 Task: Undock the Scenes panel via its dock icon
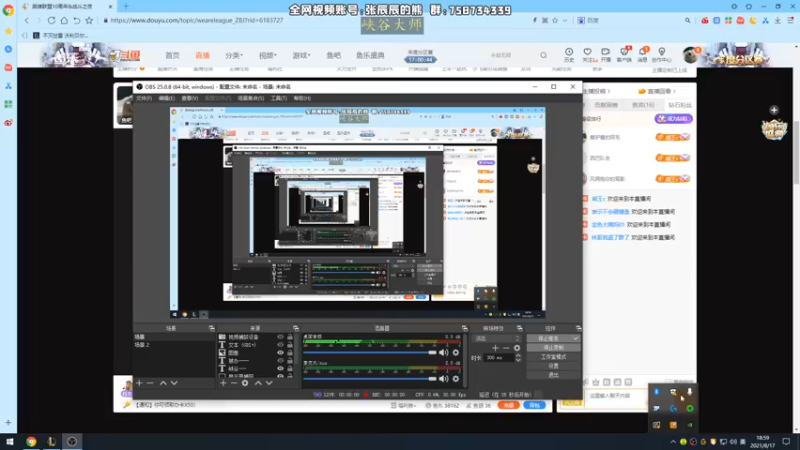pos(212,328)
